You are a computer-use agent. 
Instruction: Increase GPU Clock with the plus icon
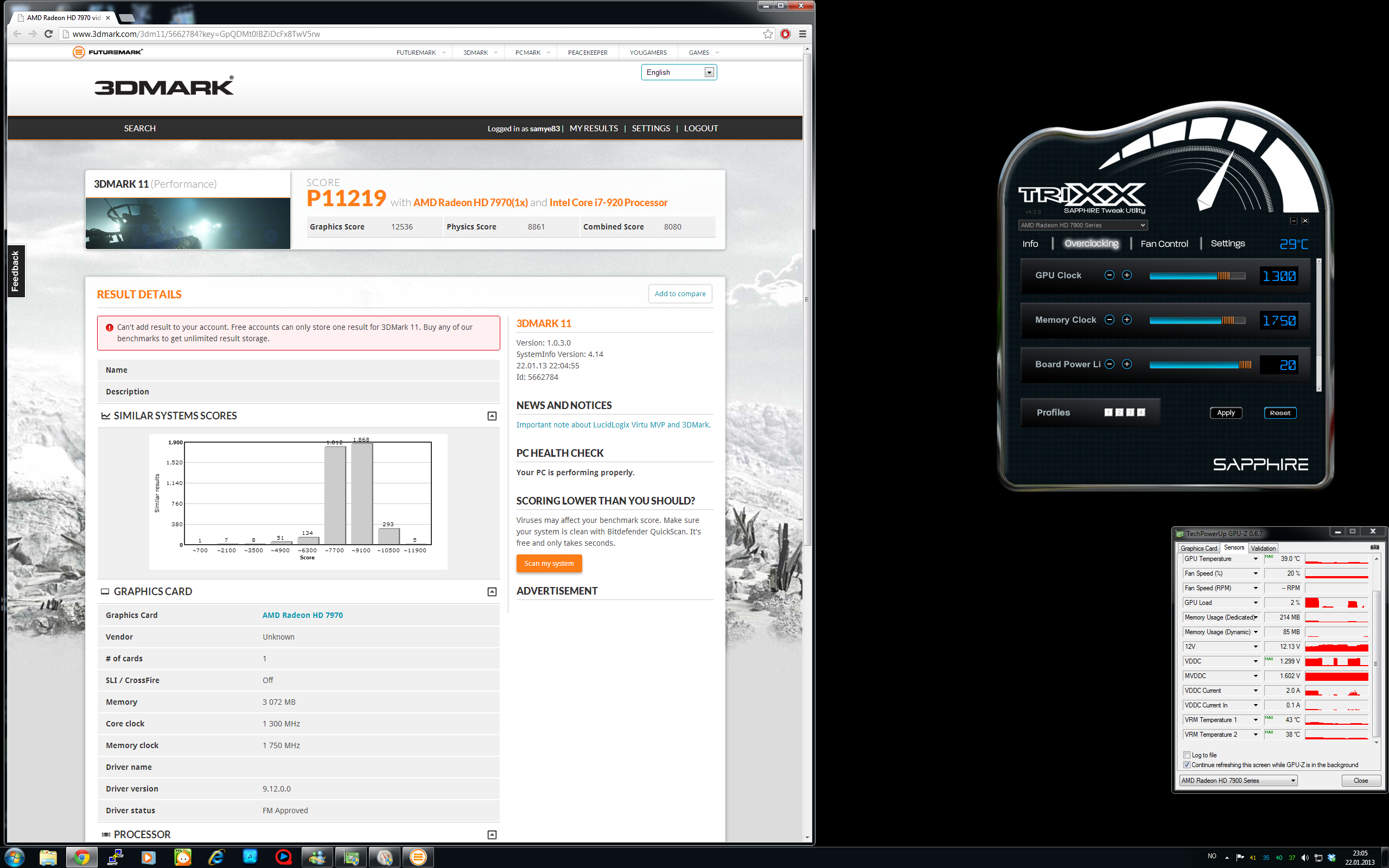point(1127,275)
